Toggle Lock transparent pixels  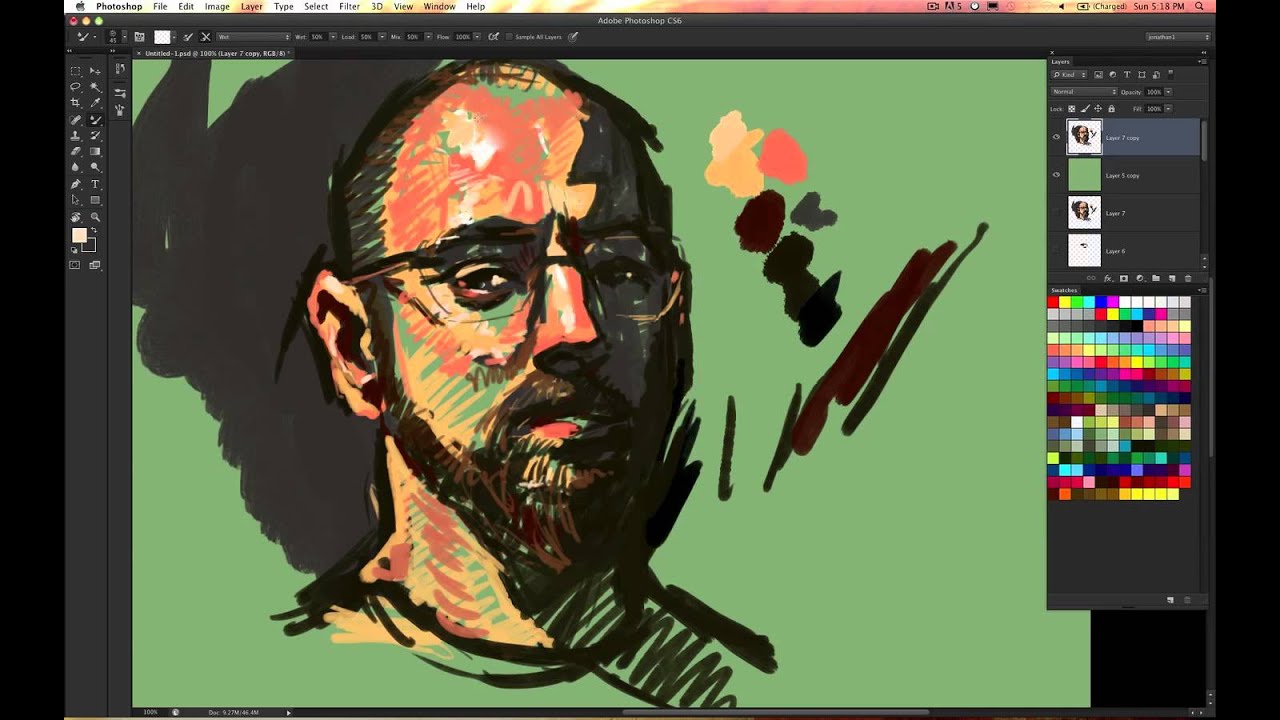pos(1072,108)
